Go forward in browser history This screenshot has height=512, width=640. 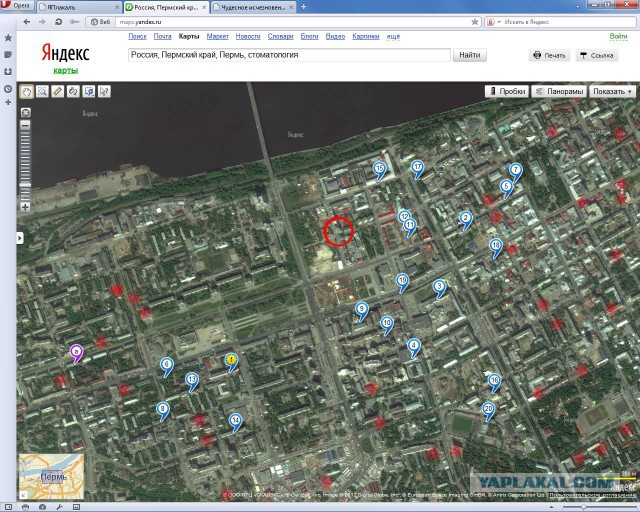[x=42, y=22]
